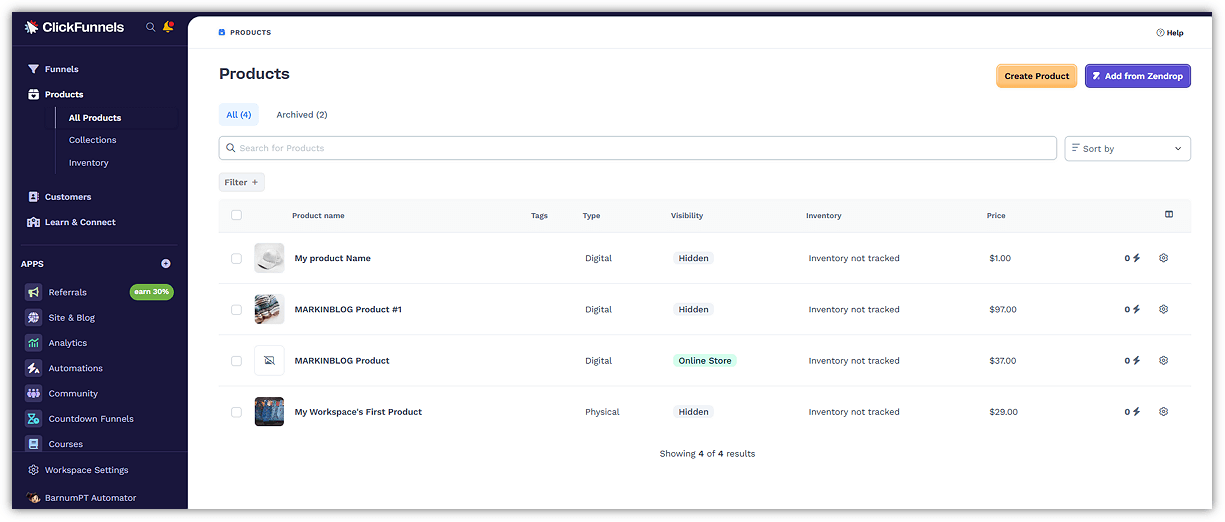Click the $97.00 price

pos(1003,309)
